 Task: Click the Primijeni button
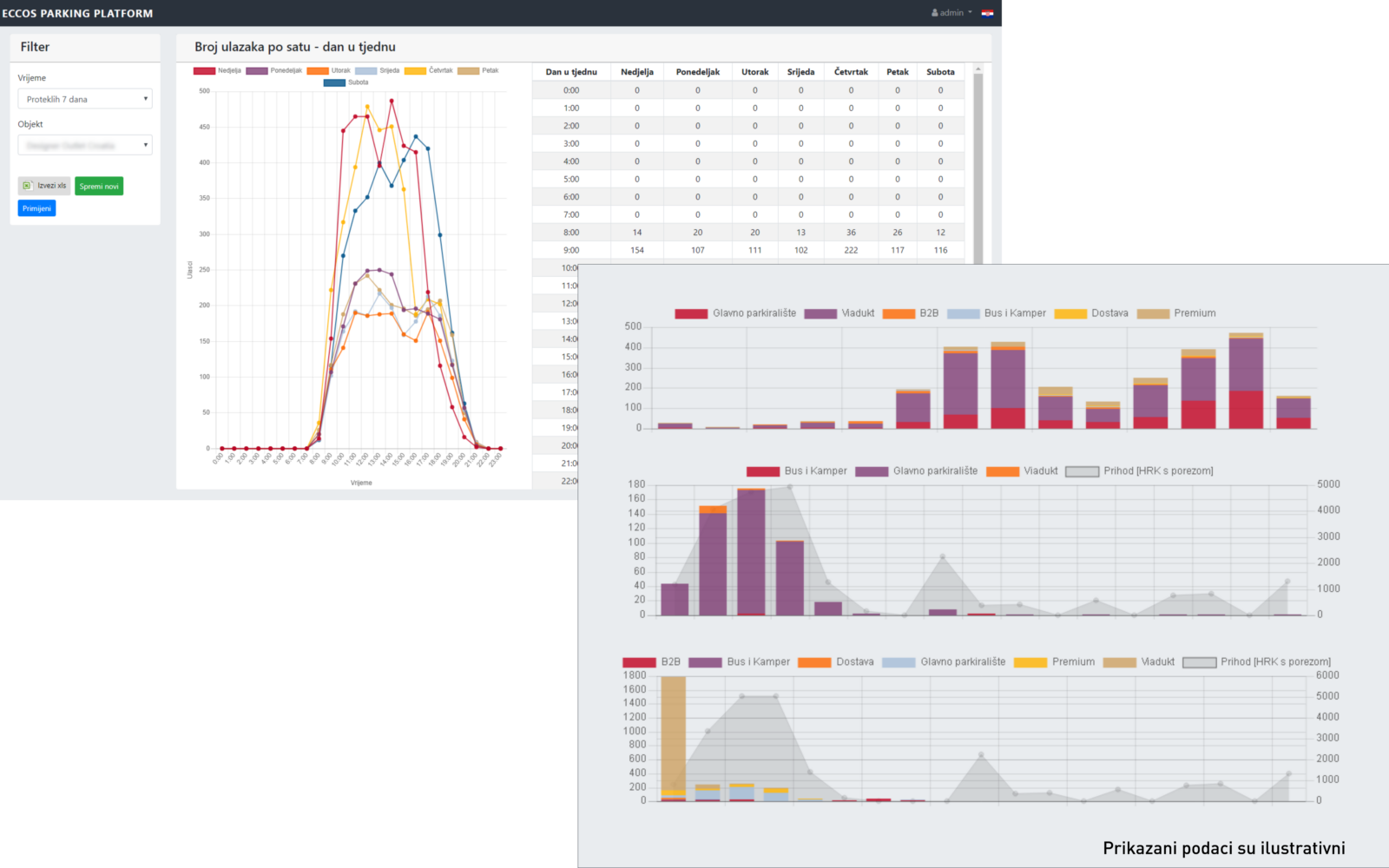[x=36, y=208]
